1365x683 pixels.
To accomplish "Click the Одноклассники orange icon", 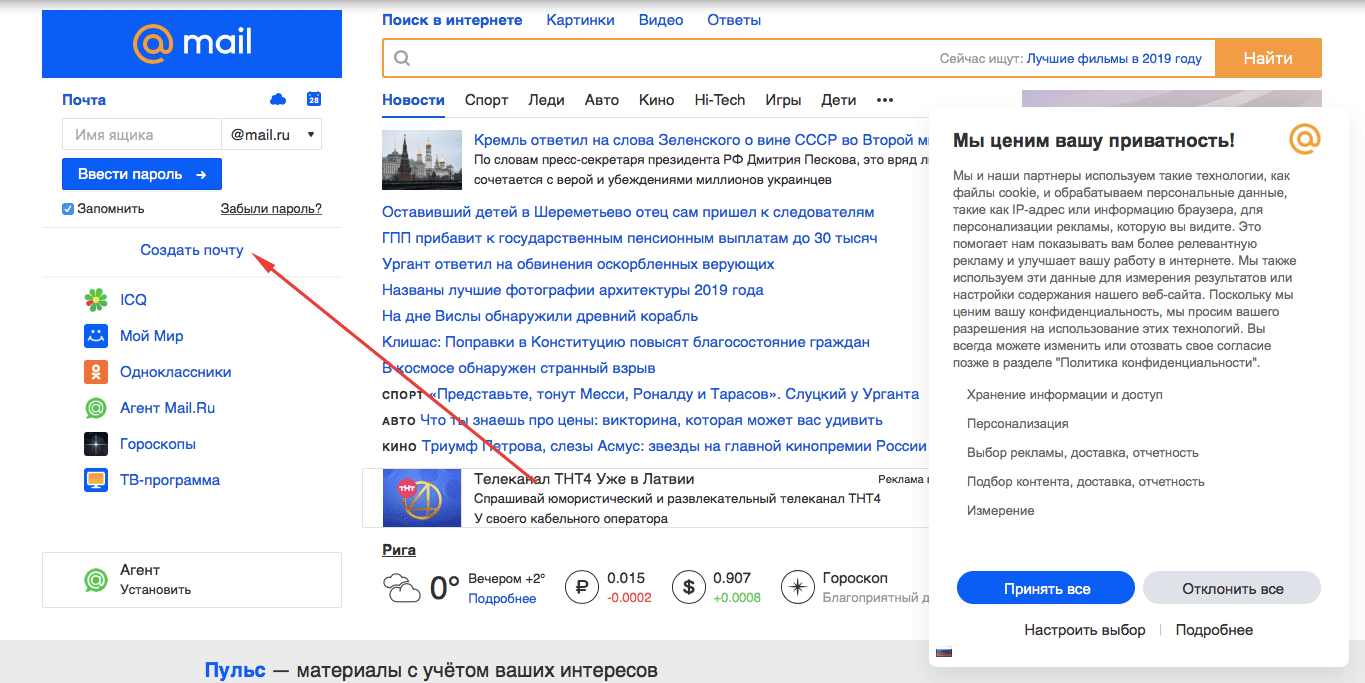I will 95,372.
